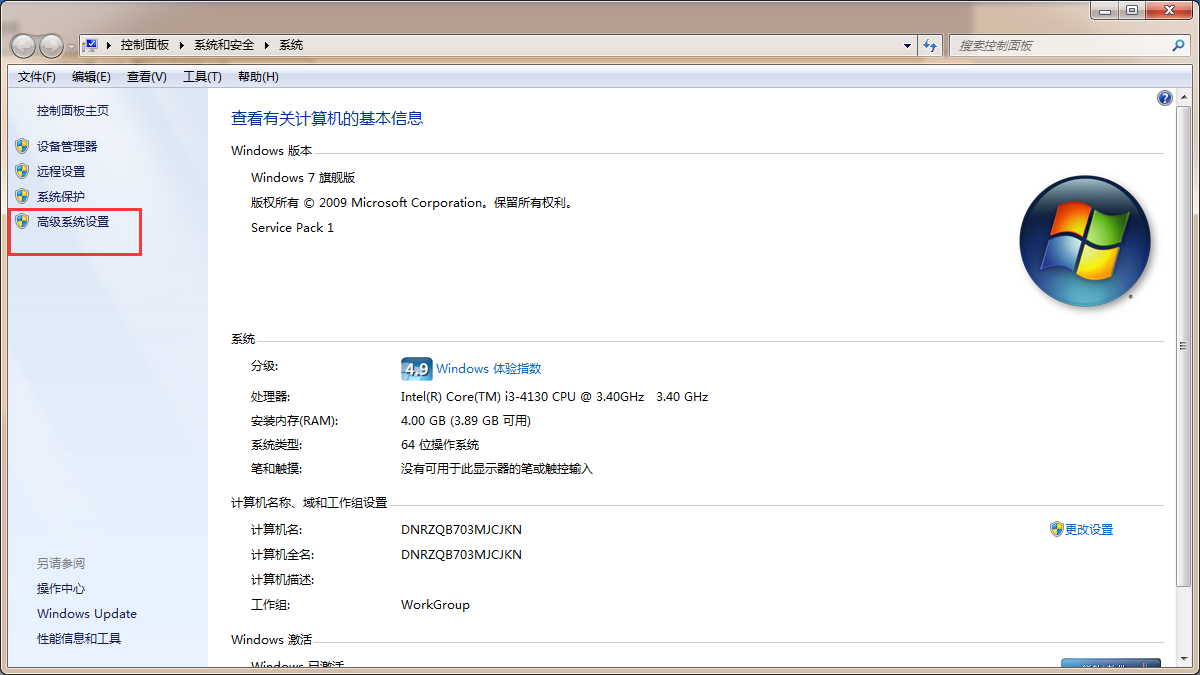Click the scrollbar up arrow
1200x675 pixels.
(1183, 97)
